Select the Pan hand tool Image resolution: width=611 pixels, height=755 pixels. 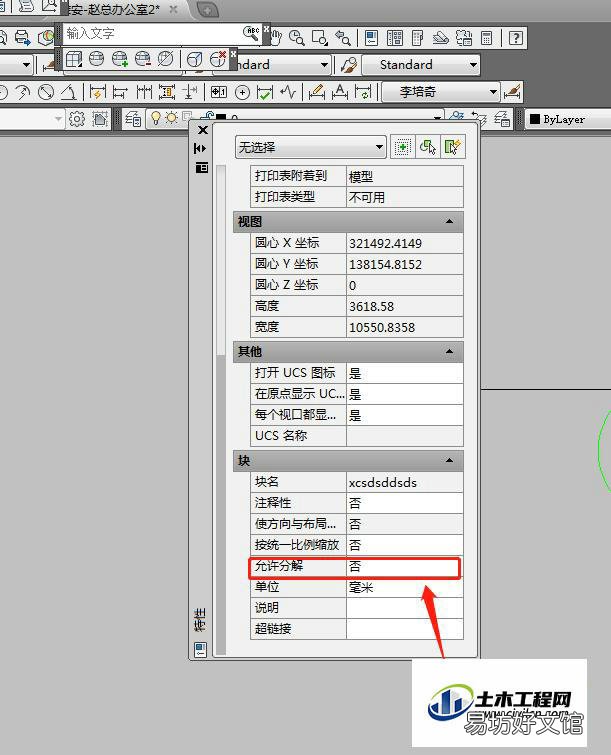(276, 38)
